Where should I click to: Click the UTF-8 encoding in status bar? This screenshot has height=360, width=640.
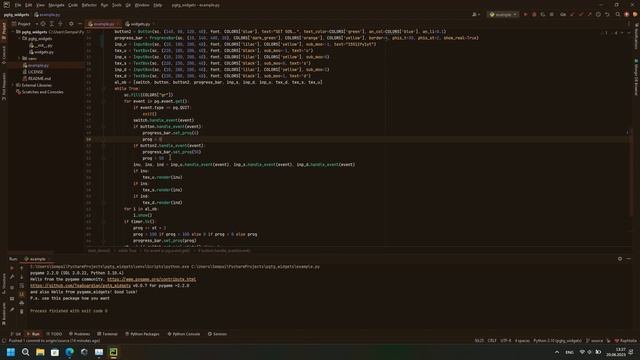pos(506,340)
